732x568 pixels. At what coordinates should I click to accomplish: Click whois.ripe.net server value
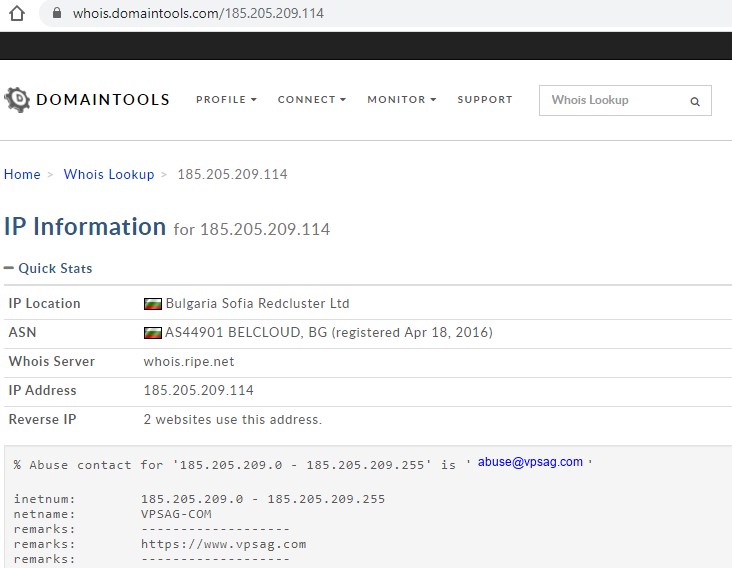(x=189, y=361)
